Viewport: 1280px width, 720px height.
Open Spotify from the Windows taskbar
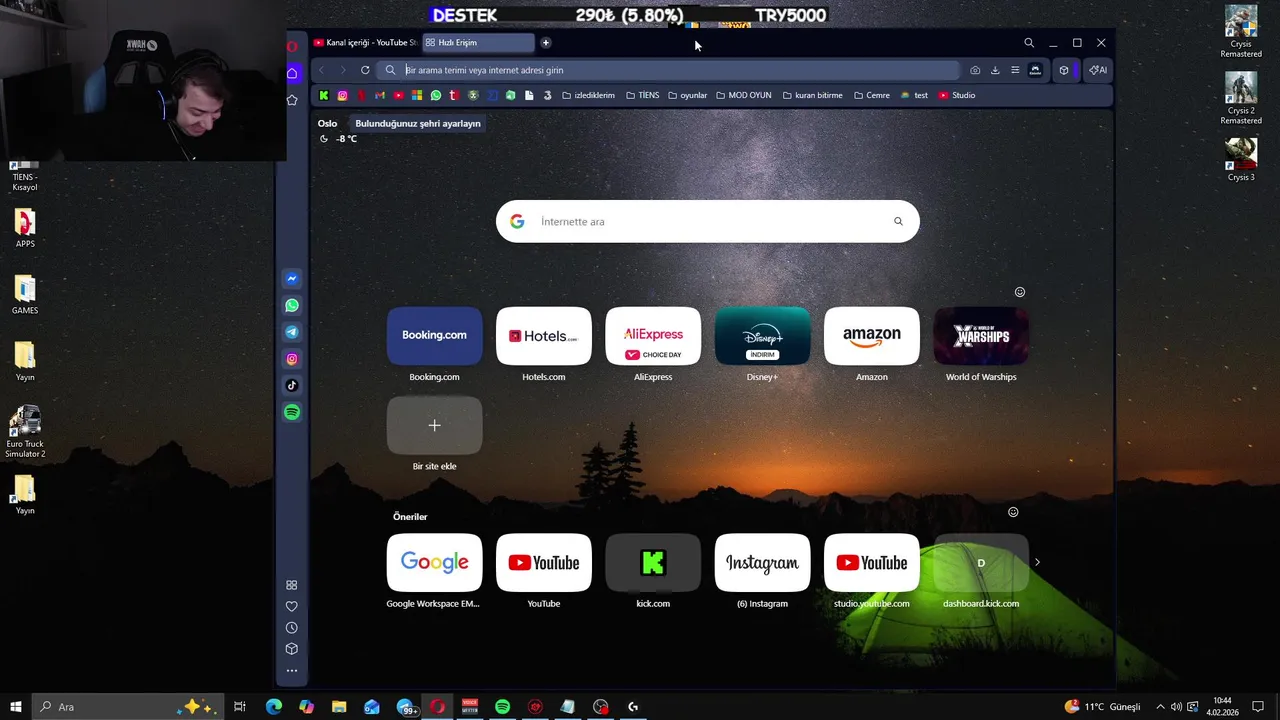[502, 707]
